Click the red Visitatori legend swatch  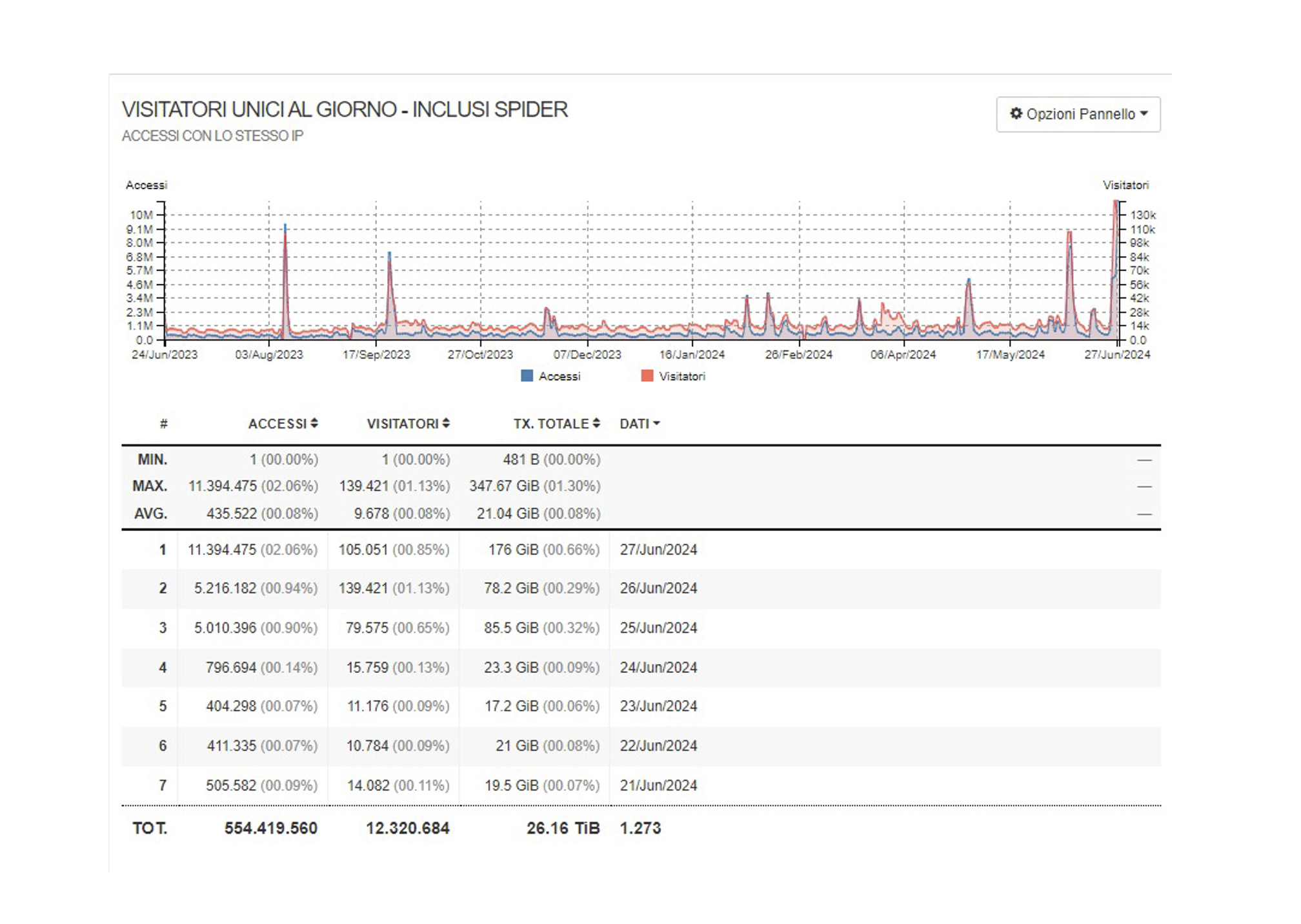coord(647,376)
